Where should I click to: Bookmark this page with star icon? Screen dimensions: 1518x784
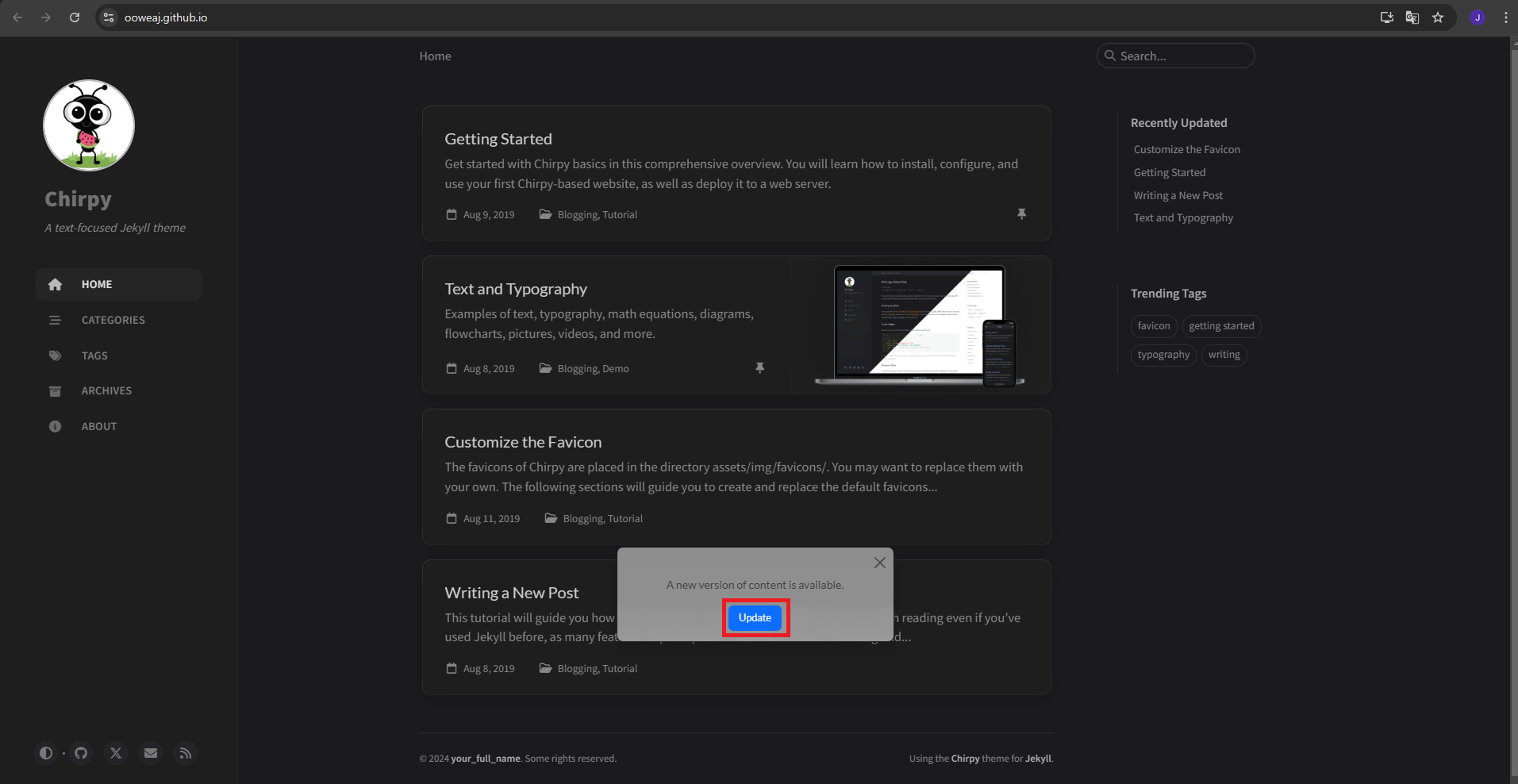1438,17
